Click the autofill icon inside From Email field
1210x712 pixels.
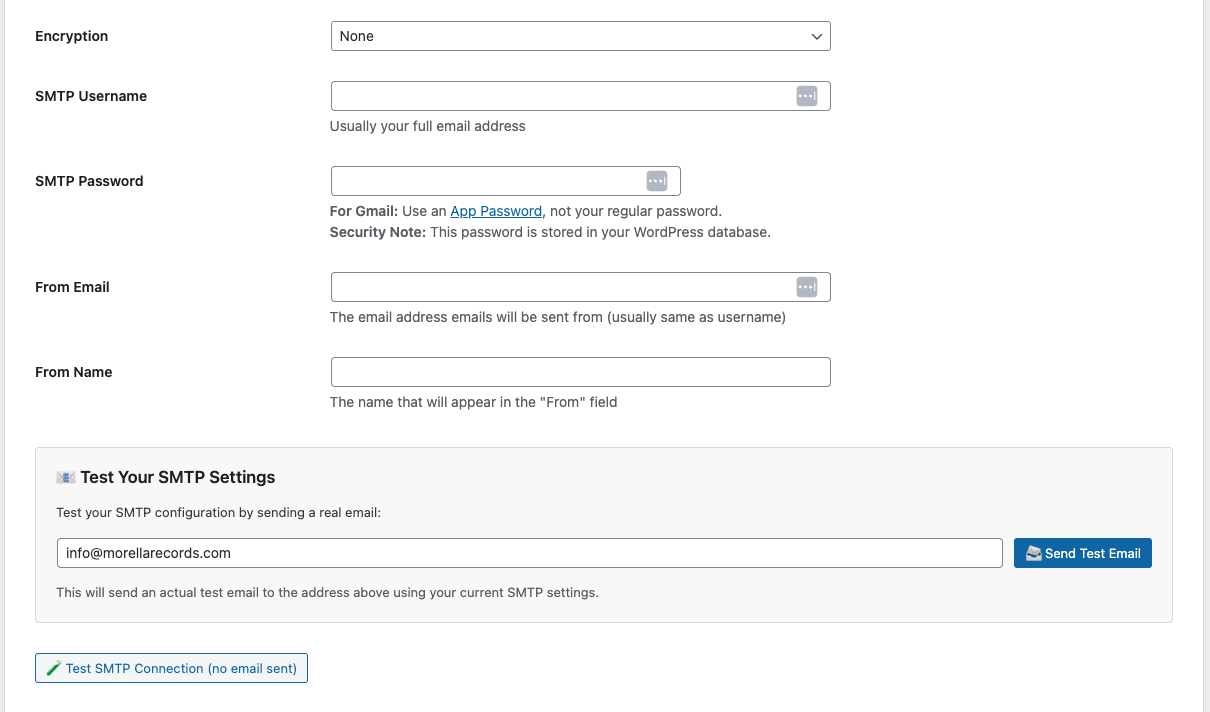point(806,286)
